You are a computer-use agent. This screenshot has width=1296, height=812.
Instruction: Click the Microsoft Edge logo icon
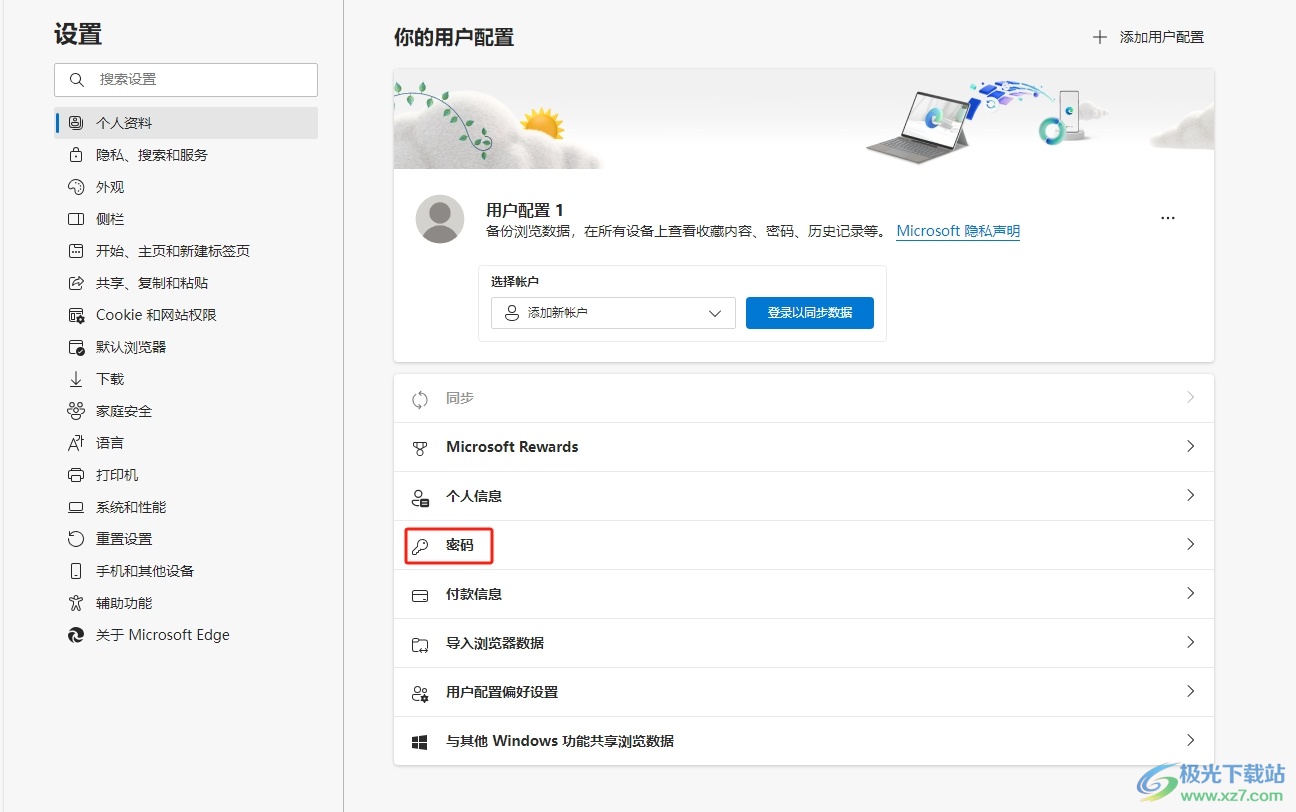[x=76, y=635]
